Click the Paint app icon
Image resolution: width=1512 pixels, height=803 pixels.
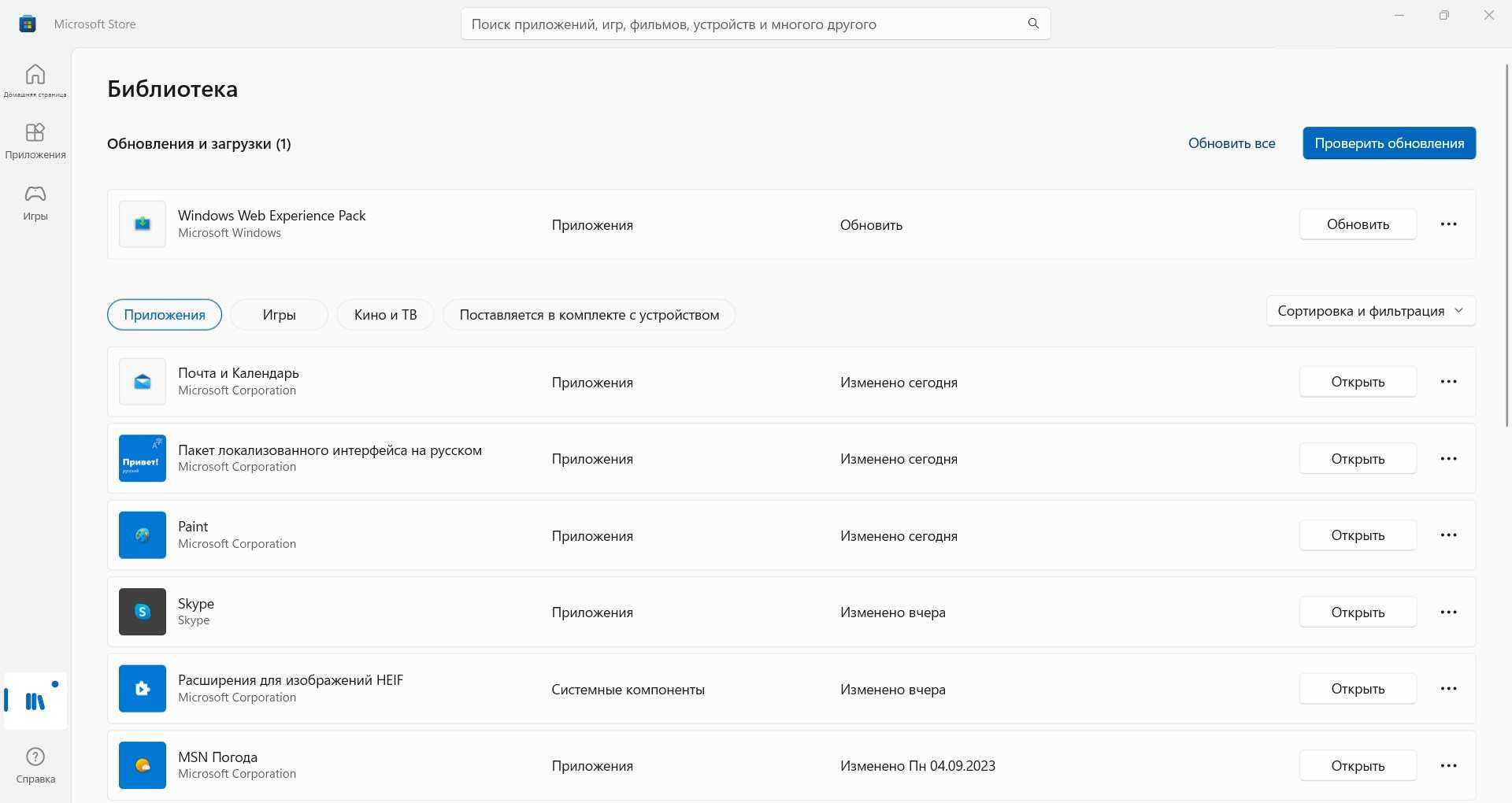pyautogui.click(x=143, y=535)
